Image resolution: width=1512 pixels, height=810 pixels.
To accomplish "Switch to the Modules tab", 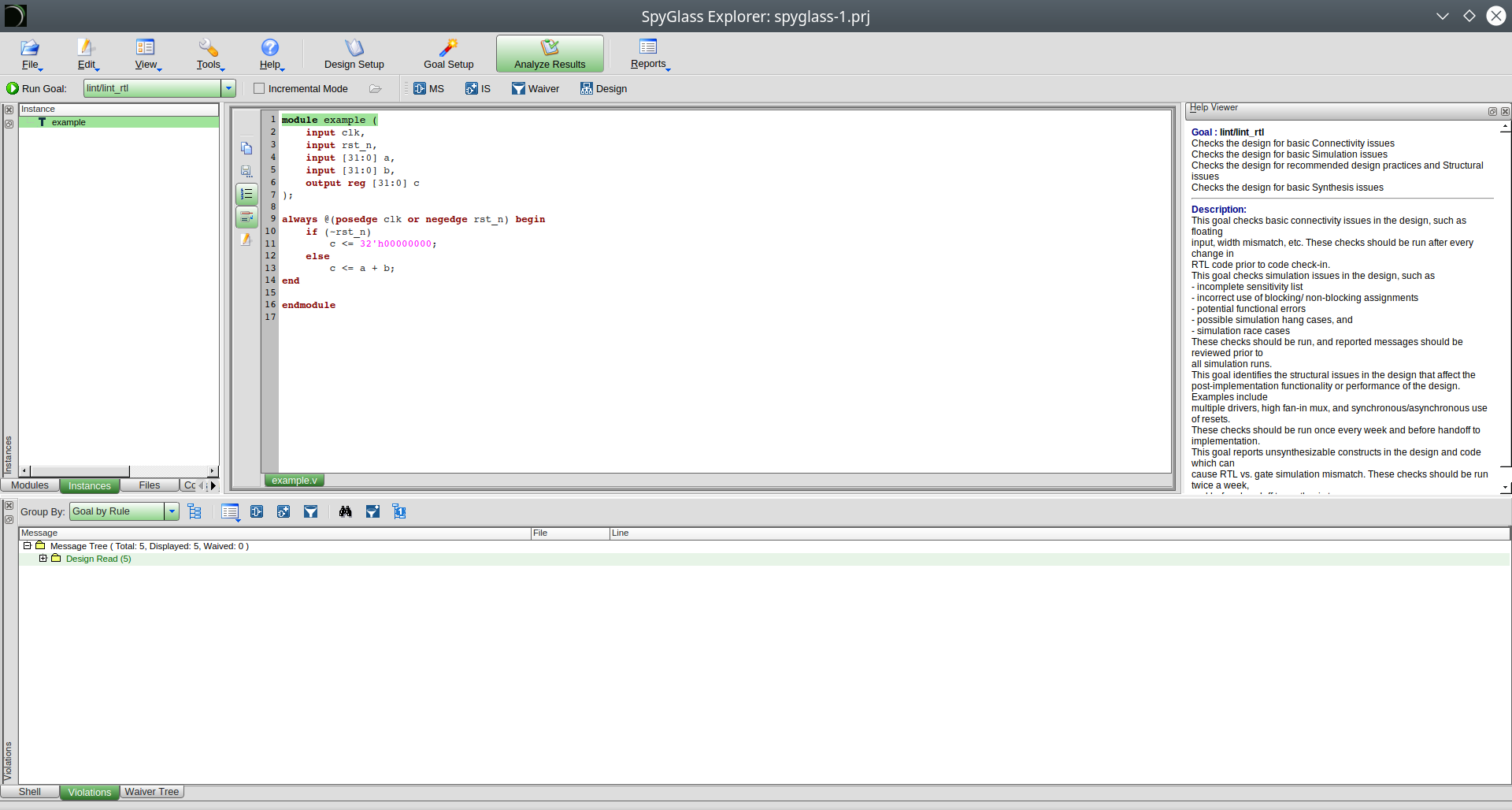I will [30, 485].
